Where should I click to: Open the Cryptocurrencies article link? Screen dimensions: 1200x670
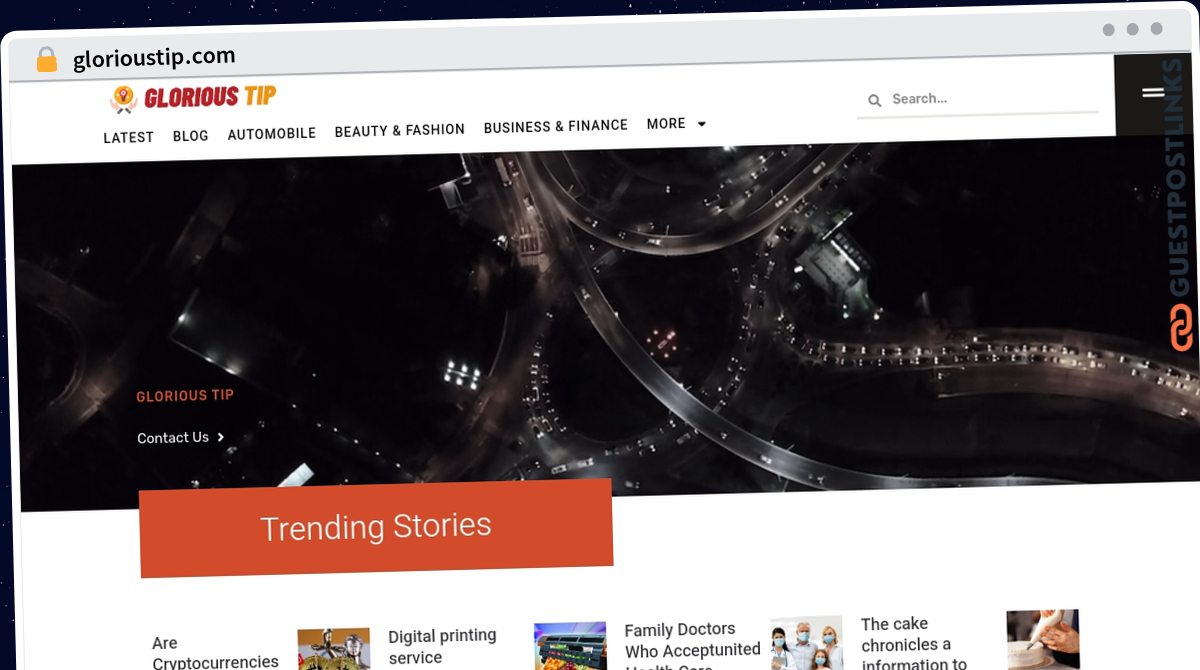(215, 652)
